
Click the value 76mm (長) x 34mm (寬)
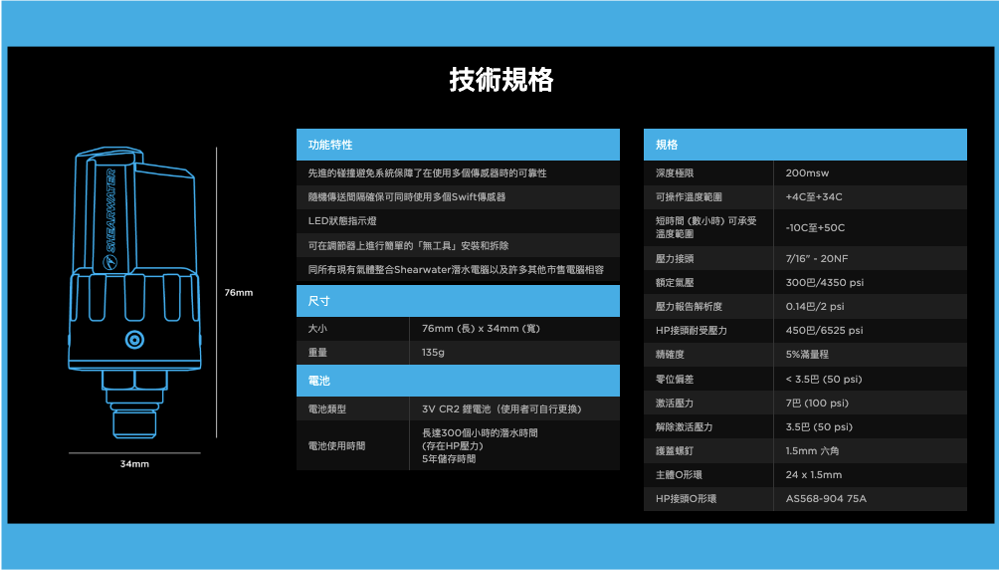(481, 329)
